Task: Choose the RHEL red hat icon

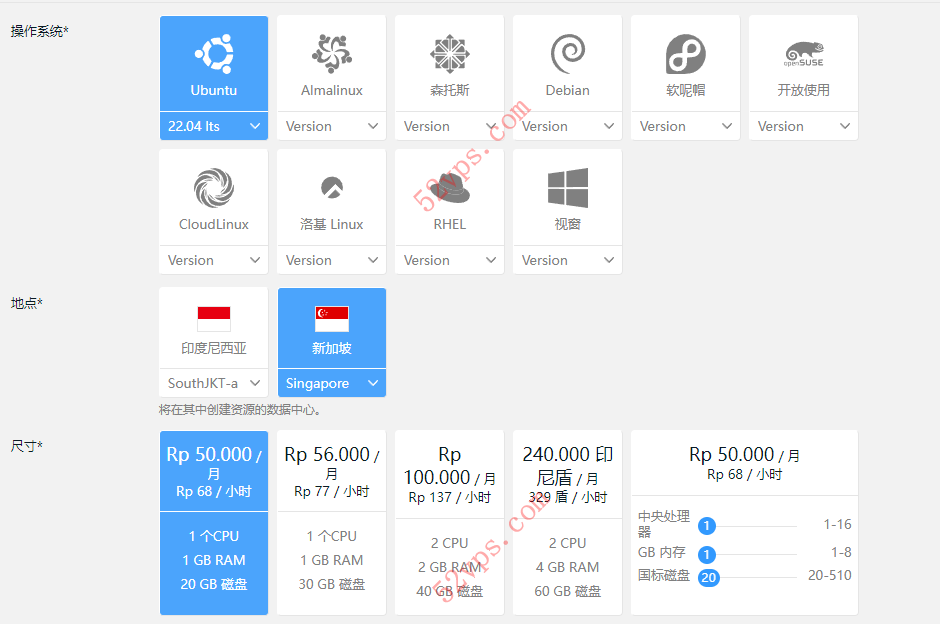Action: (x=450, y=188)
